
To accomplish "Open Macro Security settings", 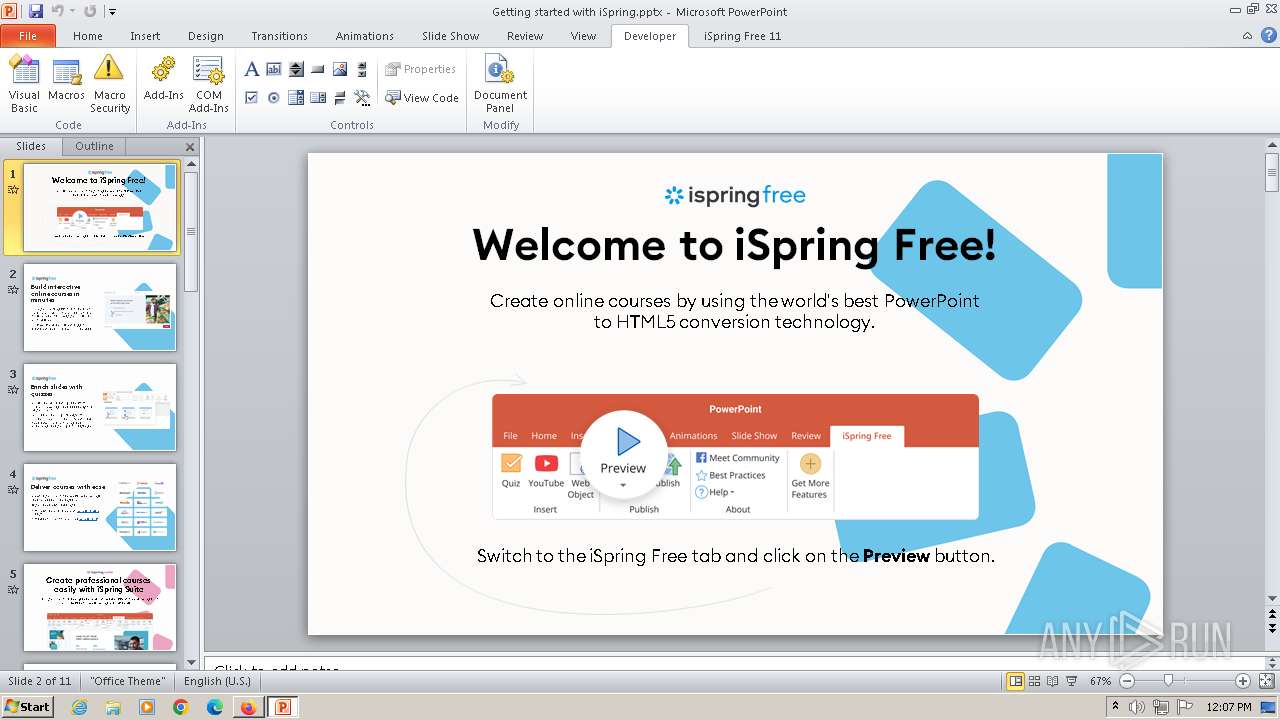I will [110, 84].
